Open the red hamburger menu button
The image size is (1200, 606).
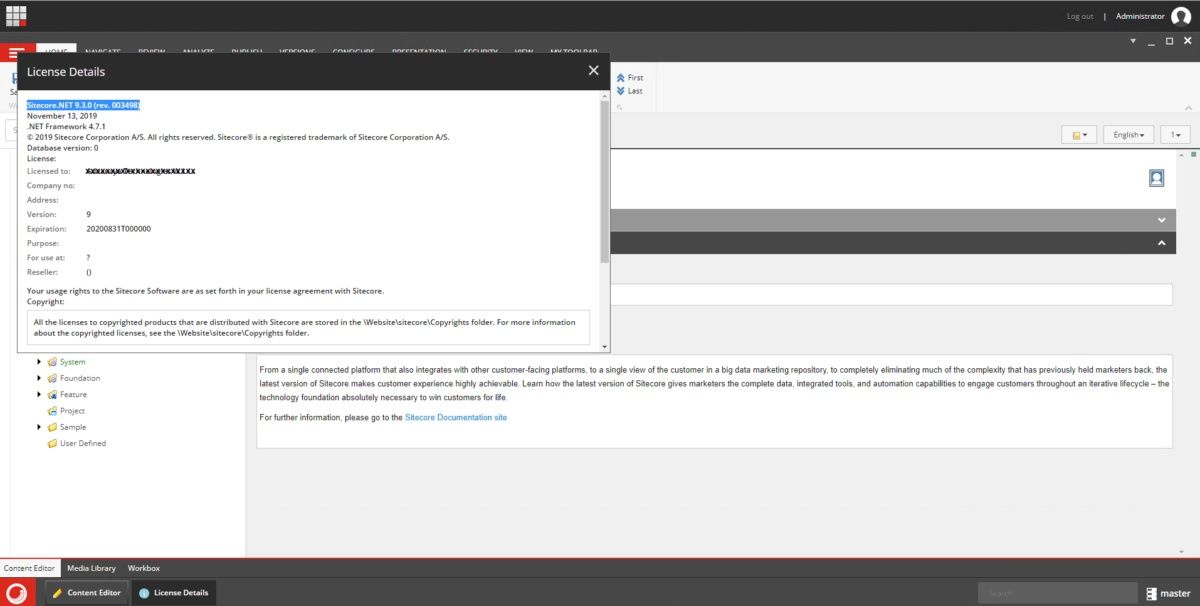tap(16, 52)
